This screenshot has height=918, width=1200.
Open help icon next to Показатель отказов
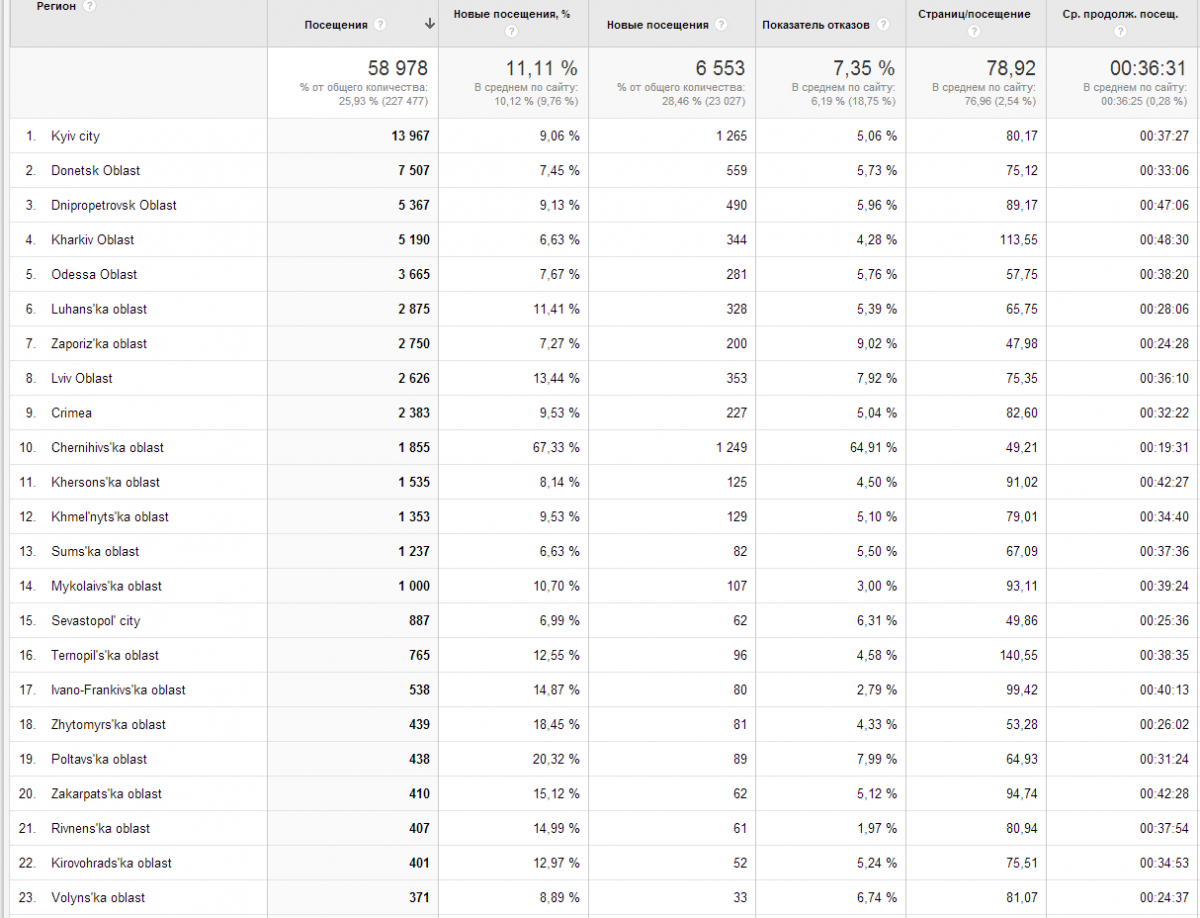pyautogui.click(x=882, y=24)
